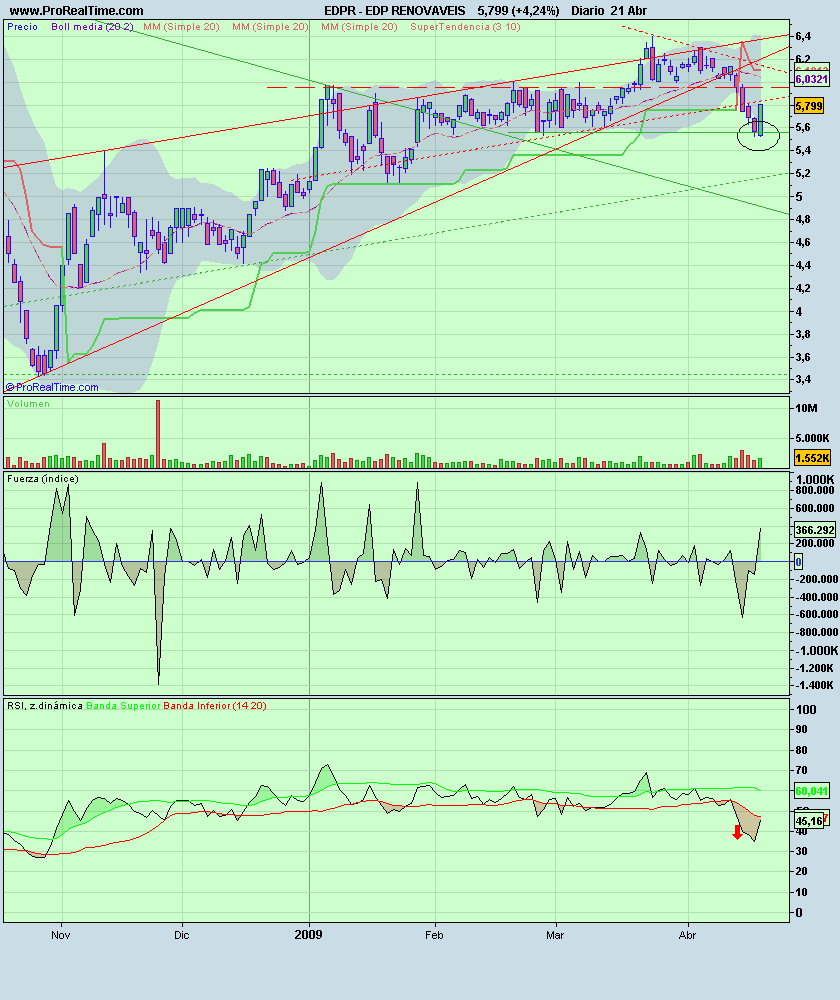
Task: Click the Diario 21 Abr timeframe label
Action: (x=608, y=11)
